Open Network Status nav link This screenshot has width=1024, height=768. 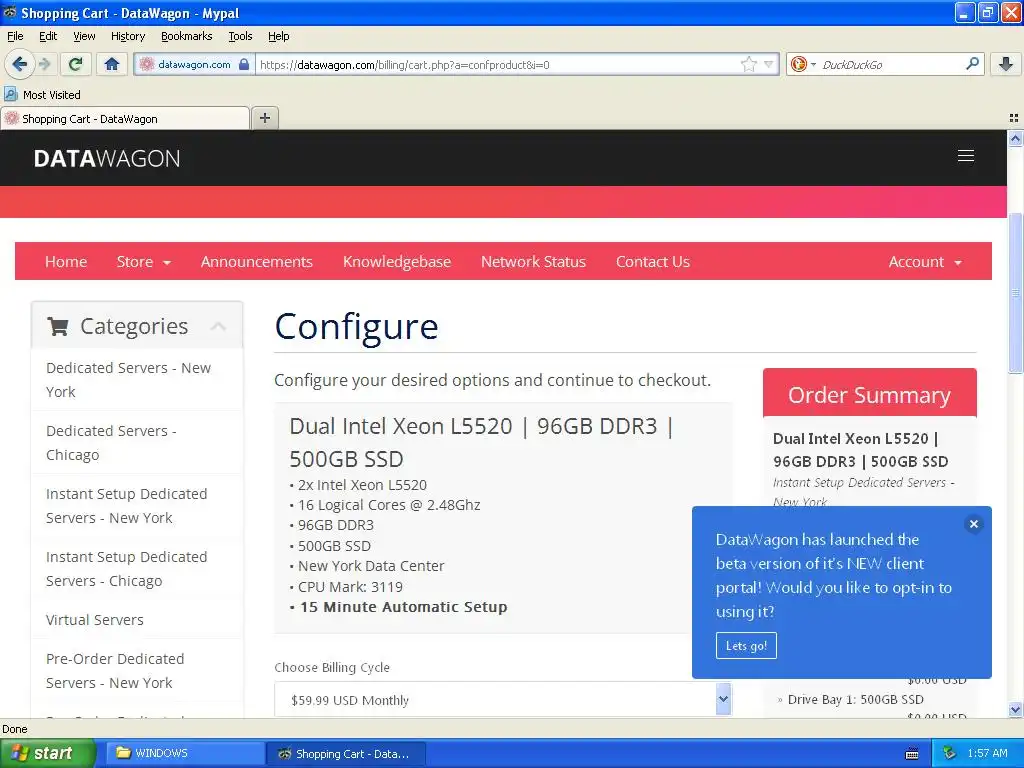(534, 261)
